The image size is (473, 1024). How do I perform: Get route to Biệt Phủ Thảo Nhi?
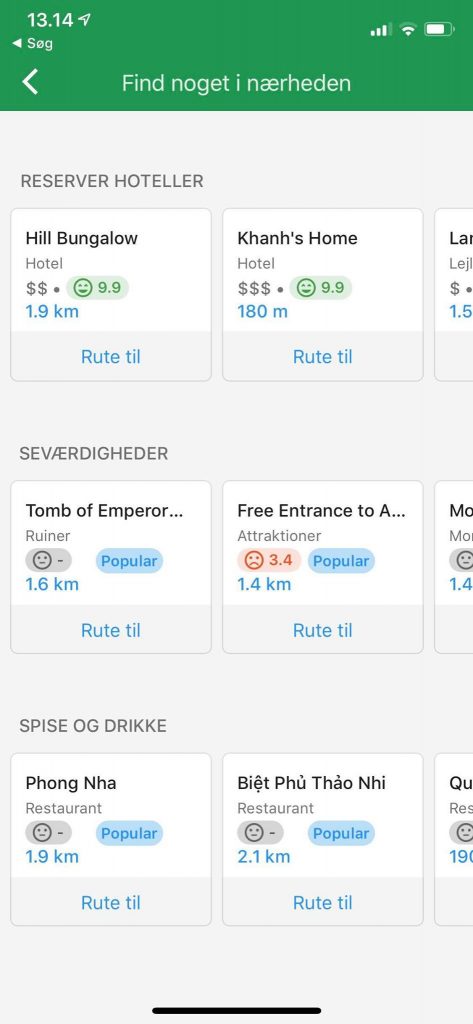323,903
